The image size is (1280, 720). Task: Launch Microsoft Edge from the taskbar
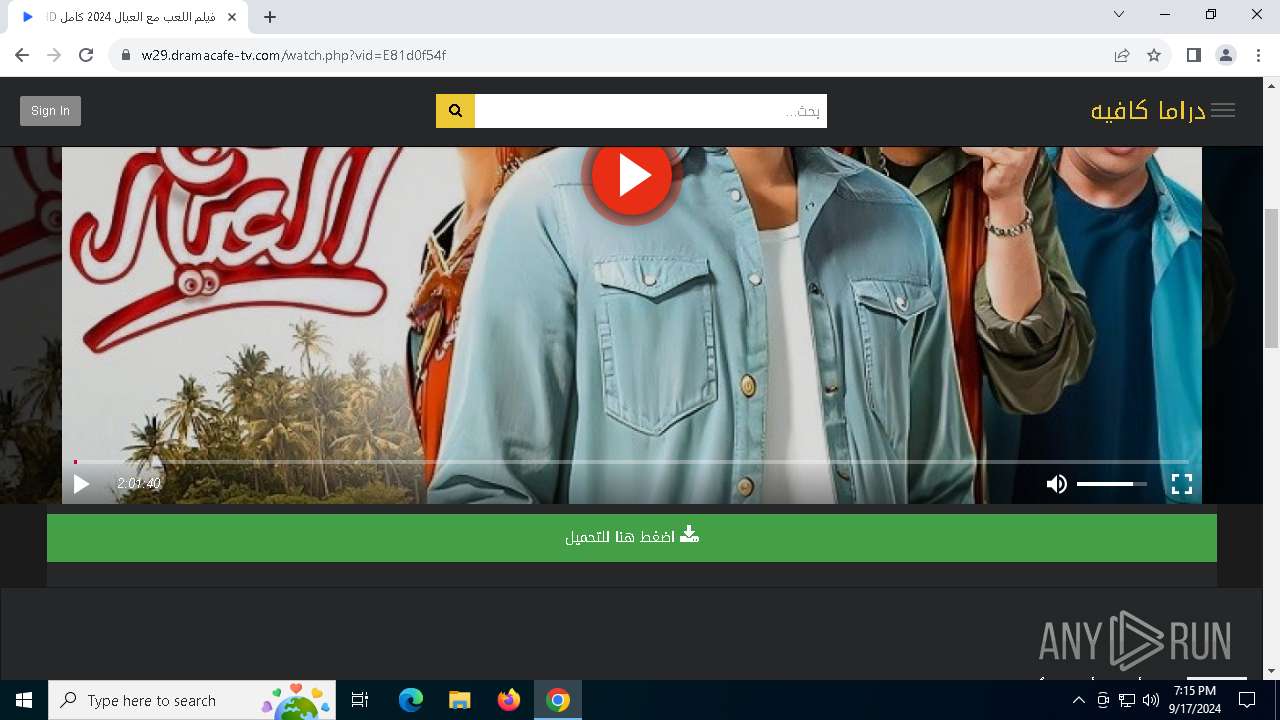click(411, 700)
